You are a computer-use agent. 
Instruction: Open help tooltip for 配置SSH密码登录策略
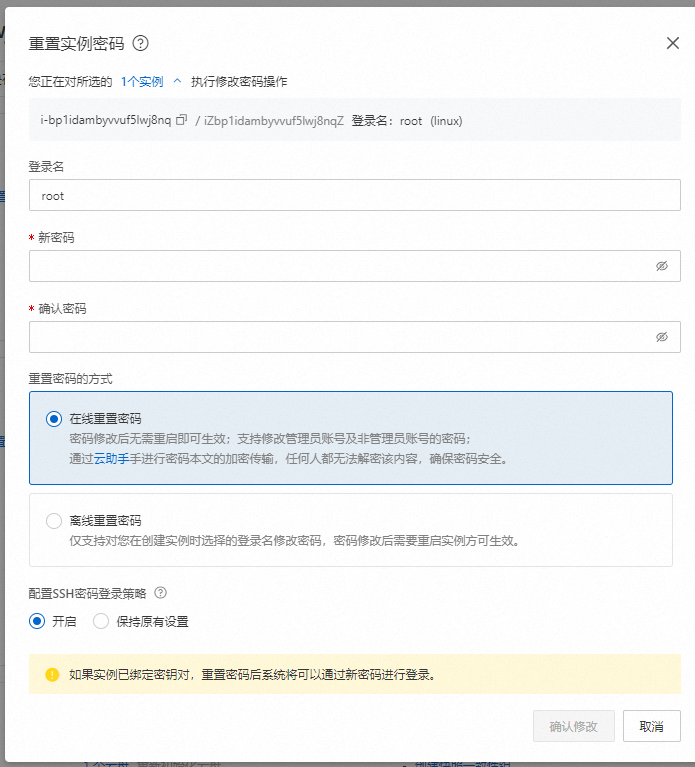point(160,592)
